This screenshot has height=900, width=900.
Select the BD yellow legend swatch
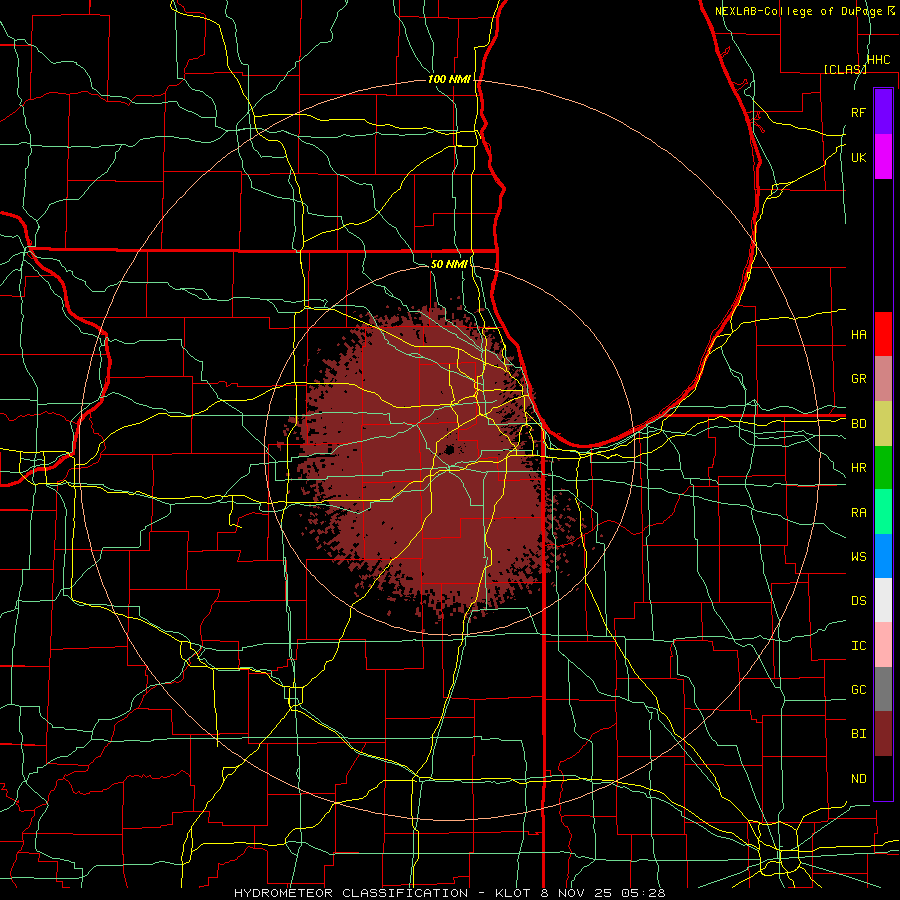(x=883, y=423)
